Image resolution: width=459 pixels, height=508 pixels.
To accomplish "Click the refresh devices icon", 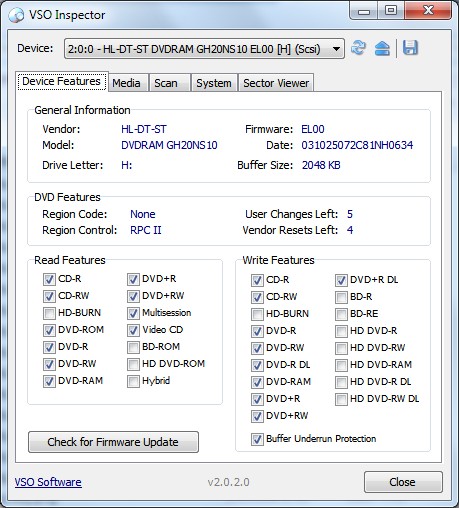I will (358, 48).
